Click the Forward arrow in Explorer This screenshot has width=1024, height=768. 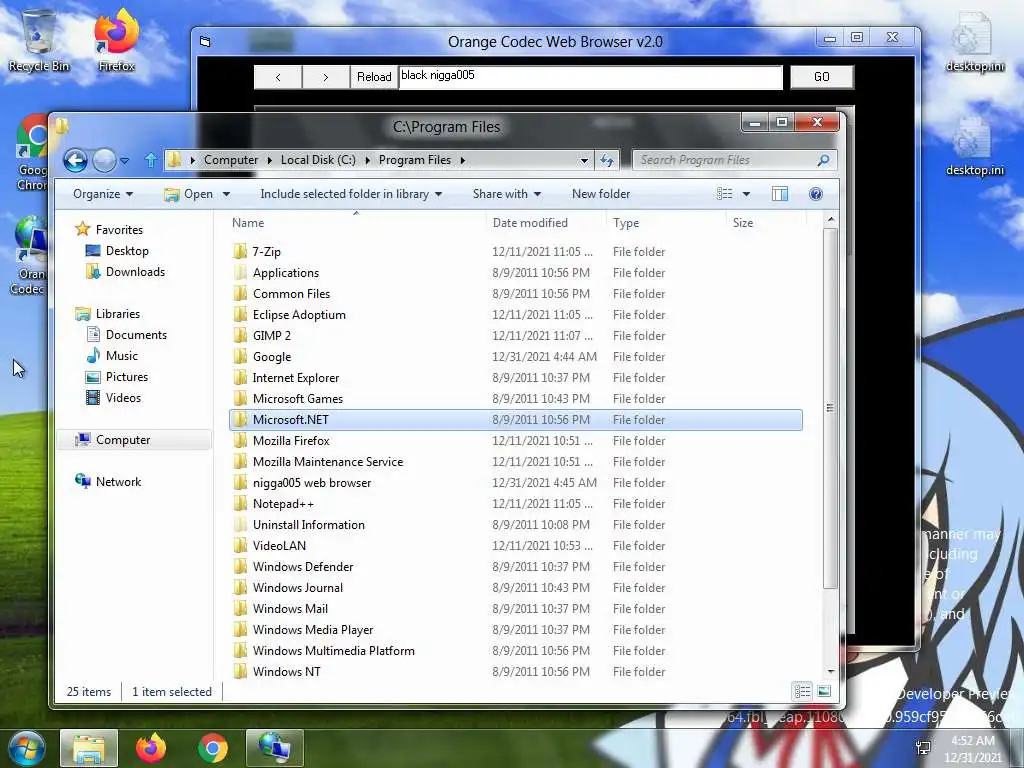[104, 160]
